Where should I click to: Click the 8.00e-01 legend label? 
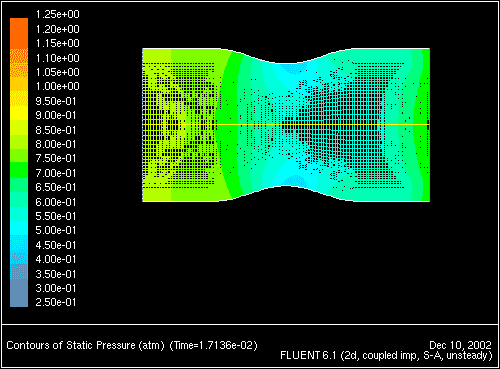56,144
